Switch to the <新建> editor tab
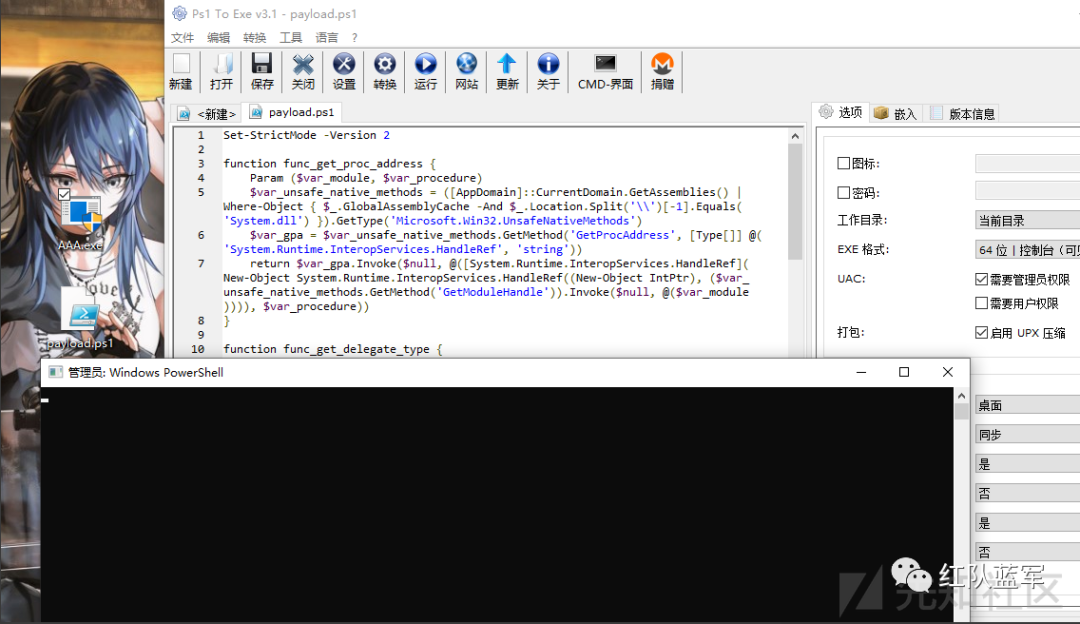 (207, 113)
